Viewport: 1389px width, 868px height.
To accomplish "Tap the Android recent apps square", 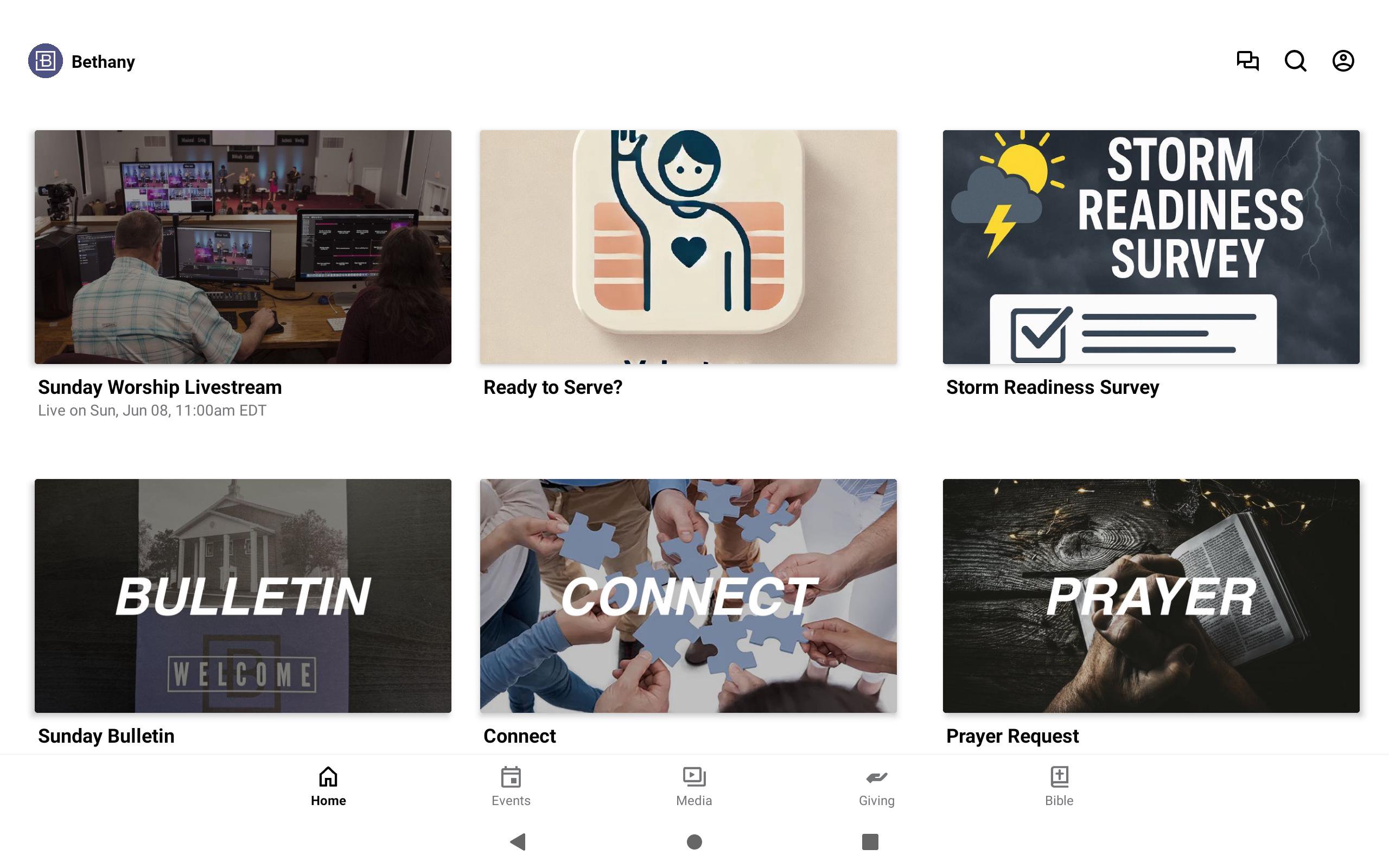I will pos(870,841).
